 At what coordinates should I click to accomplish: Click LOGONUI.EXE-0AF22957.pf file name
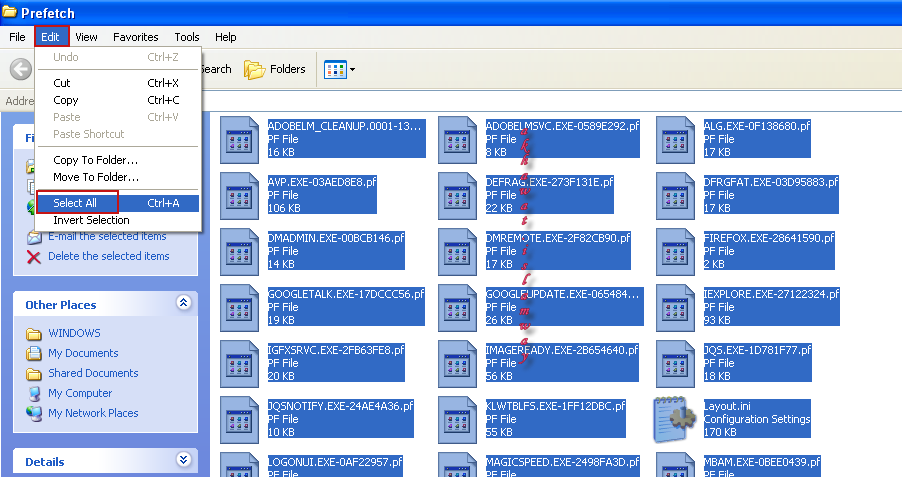(335, 462)
